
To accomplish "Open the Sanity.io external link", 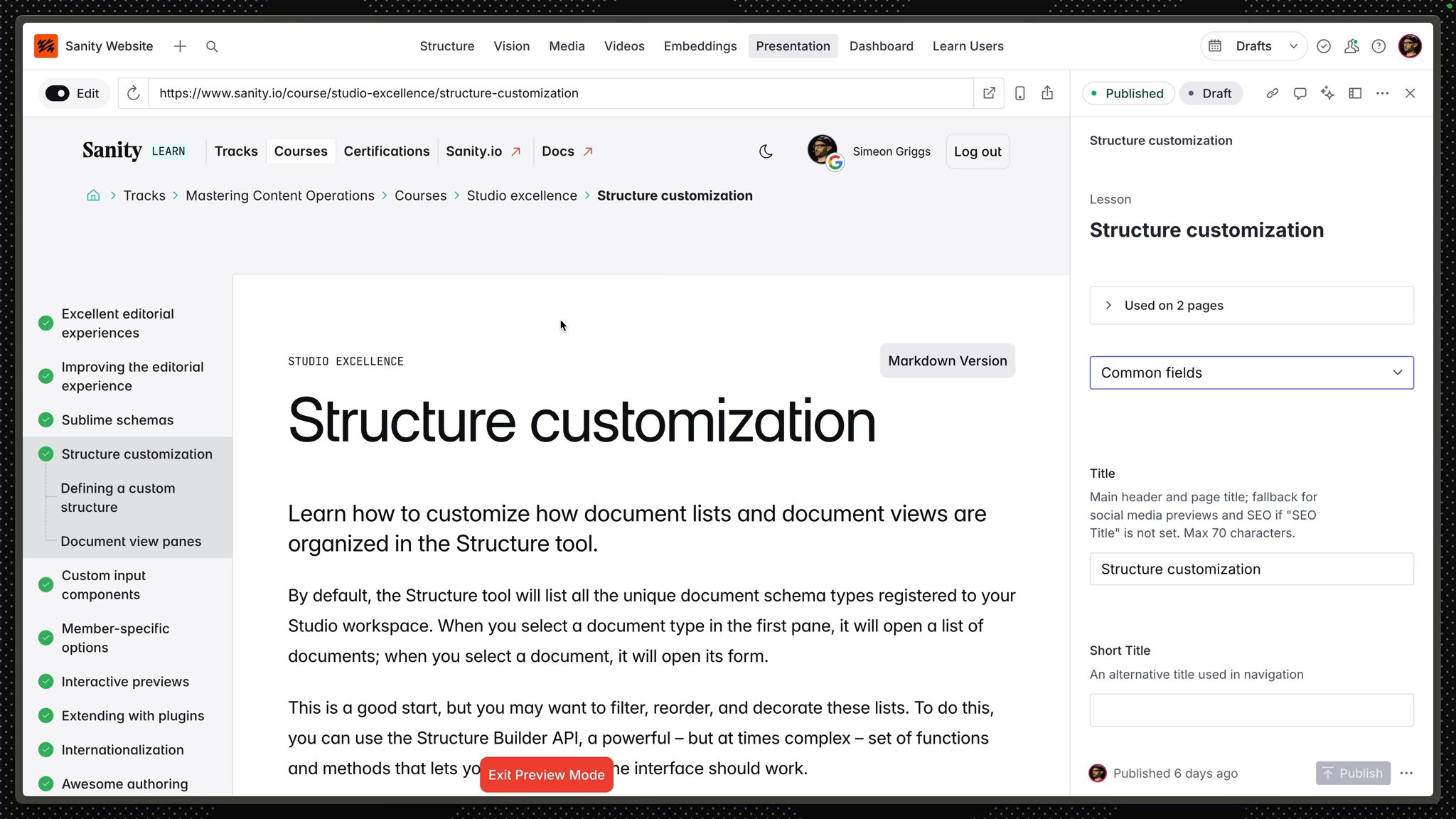I will 483,151.
